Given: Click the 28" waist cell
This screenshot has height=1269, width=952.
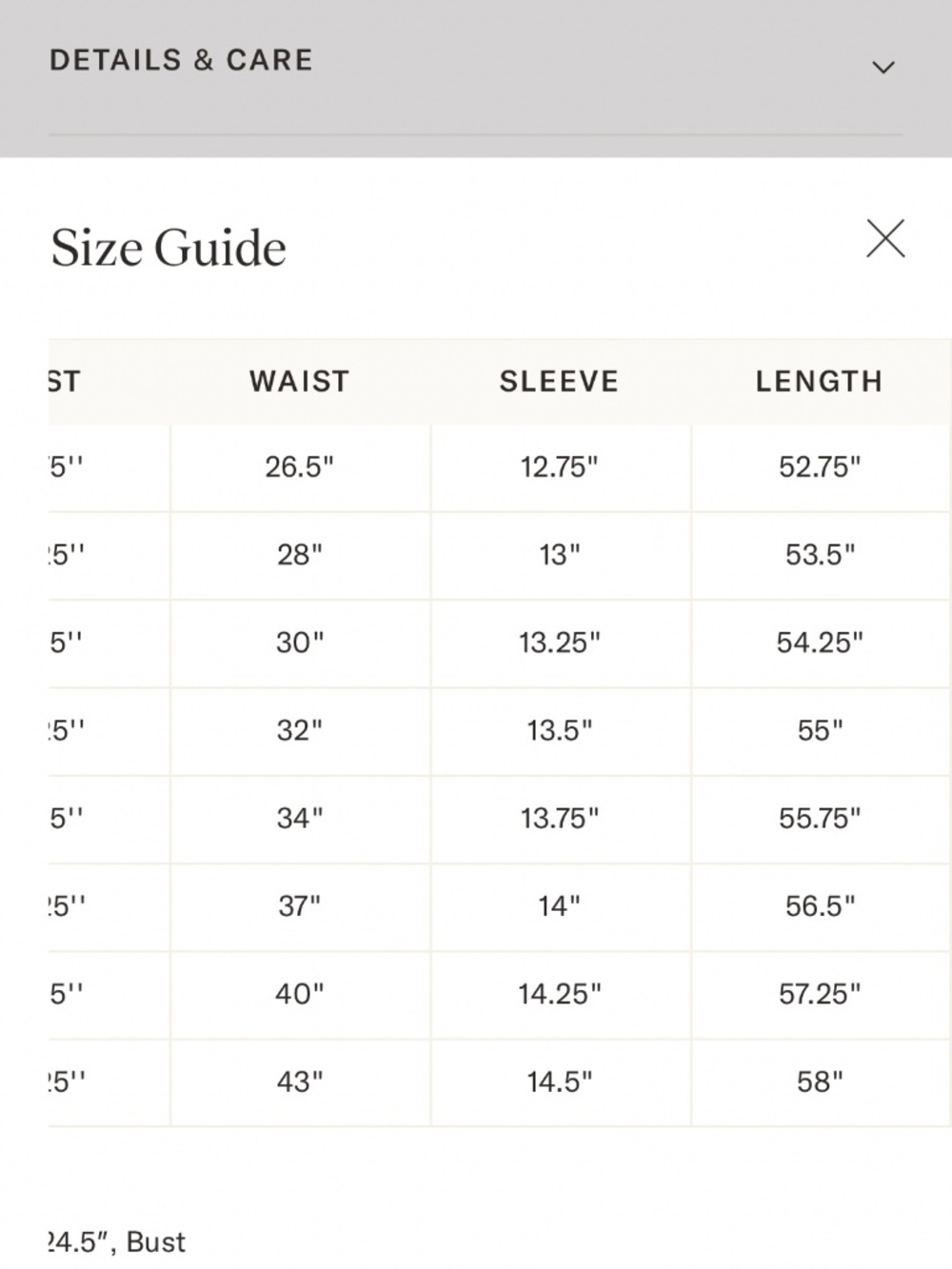Looking at the screenshot, I should (x=300, y=555).
